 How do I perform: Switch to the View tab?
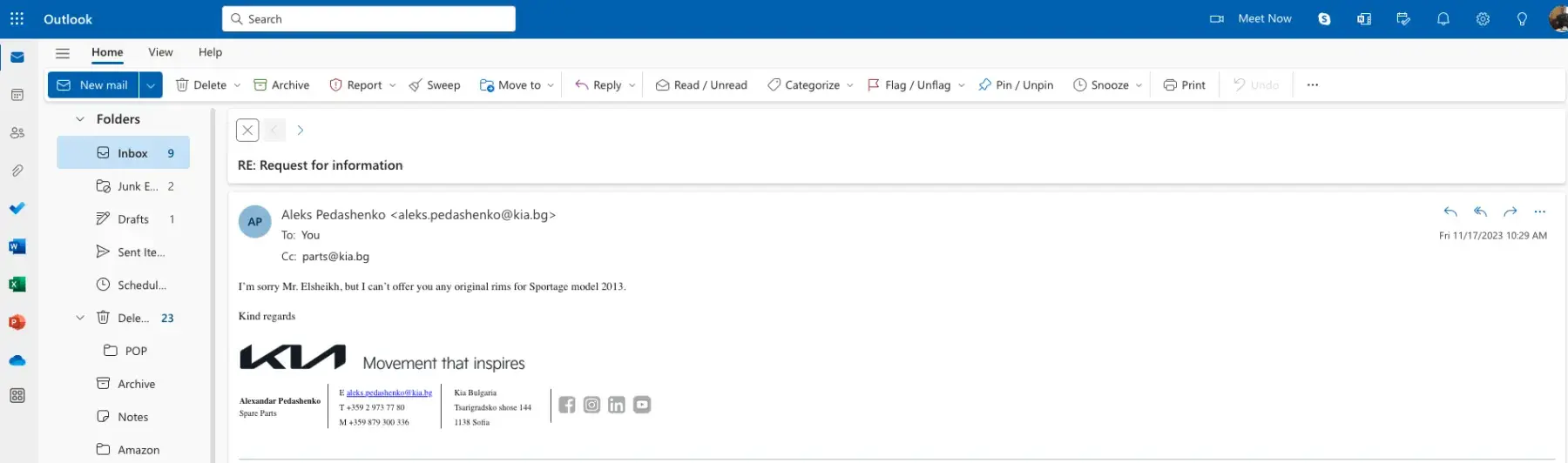click(x=160, y=52)
